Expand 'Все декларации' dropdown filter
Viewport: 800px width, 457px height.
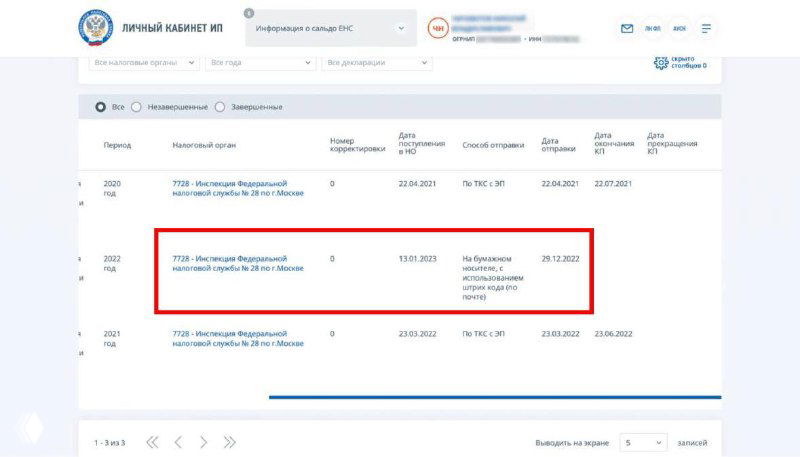[377, 62]
